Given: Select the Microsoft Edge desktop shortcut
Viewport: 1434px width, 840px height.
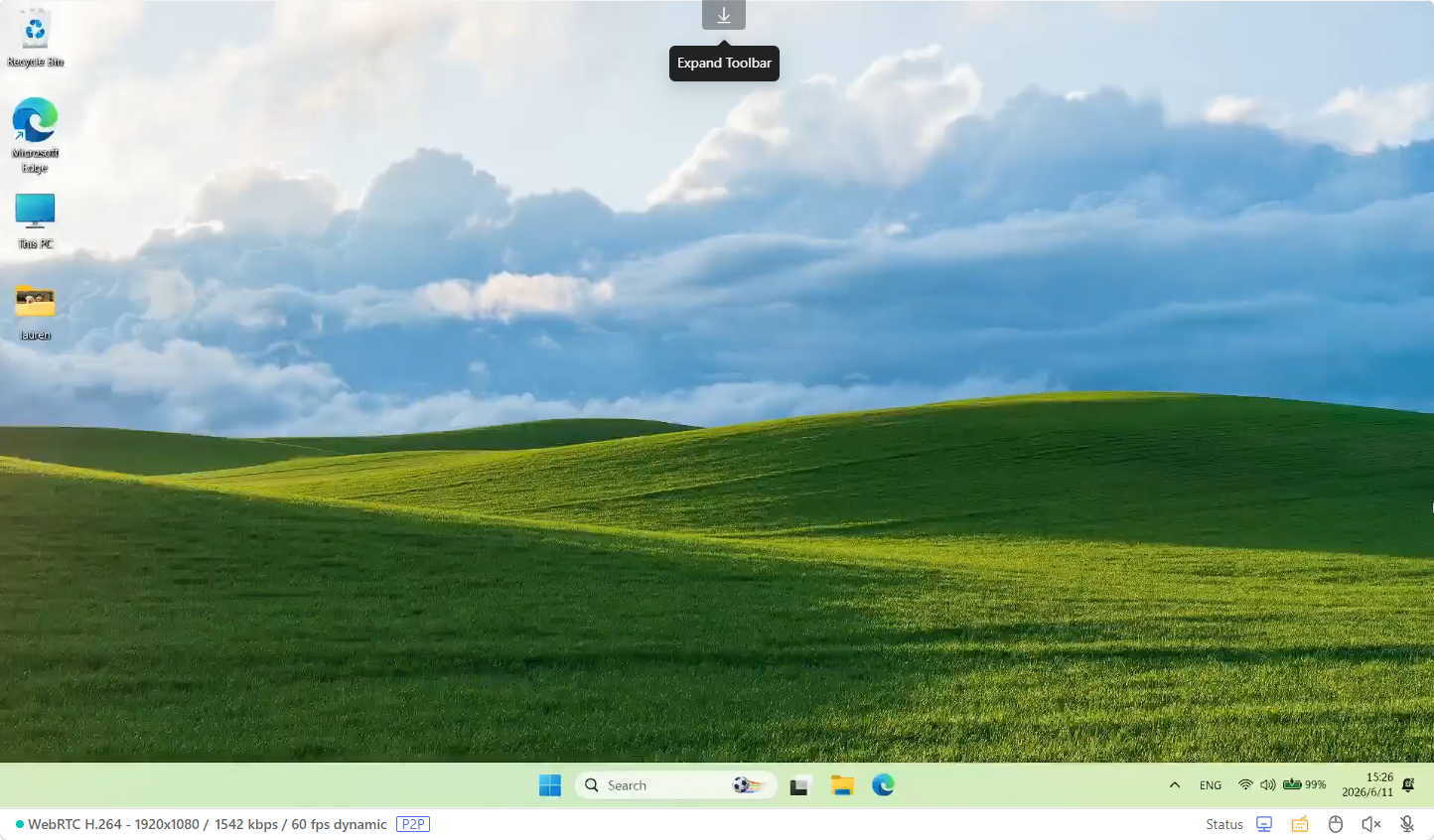Looking at the screenshot, I should coord(35,135).
